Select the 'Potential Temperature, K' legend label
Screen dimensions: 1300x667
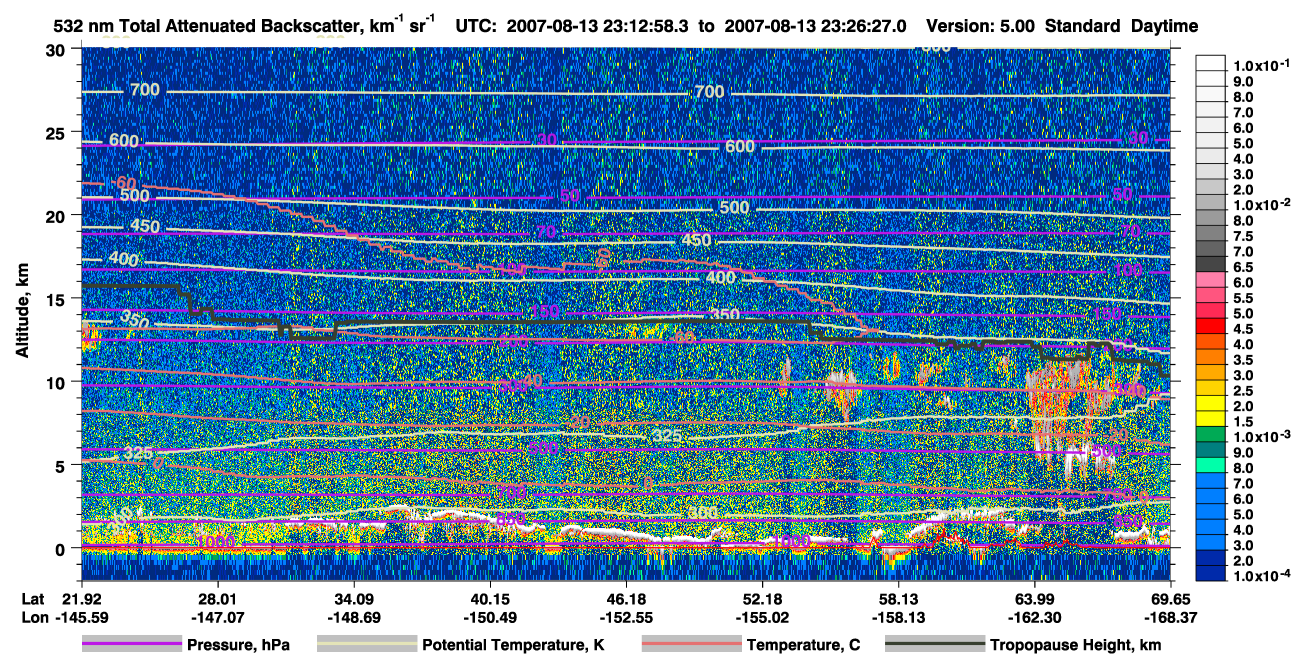(513, 645)
